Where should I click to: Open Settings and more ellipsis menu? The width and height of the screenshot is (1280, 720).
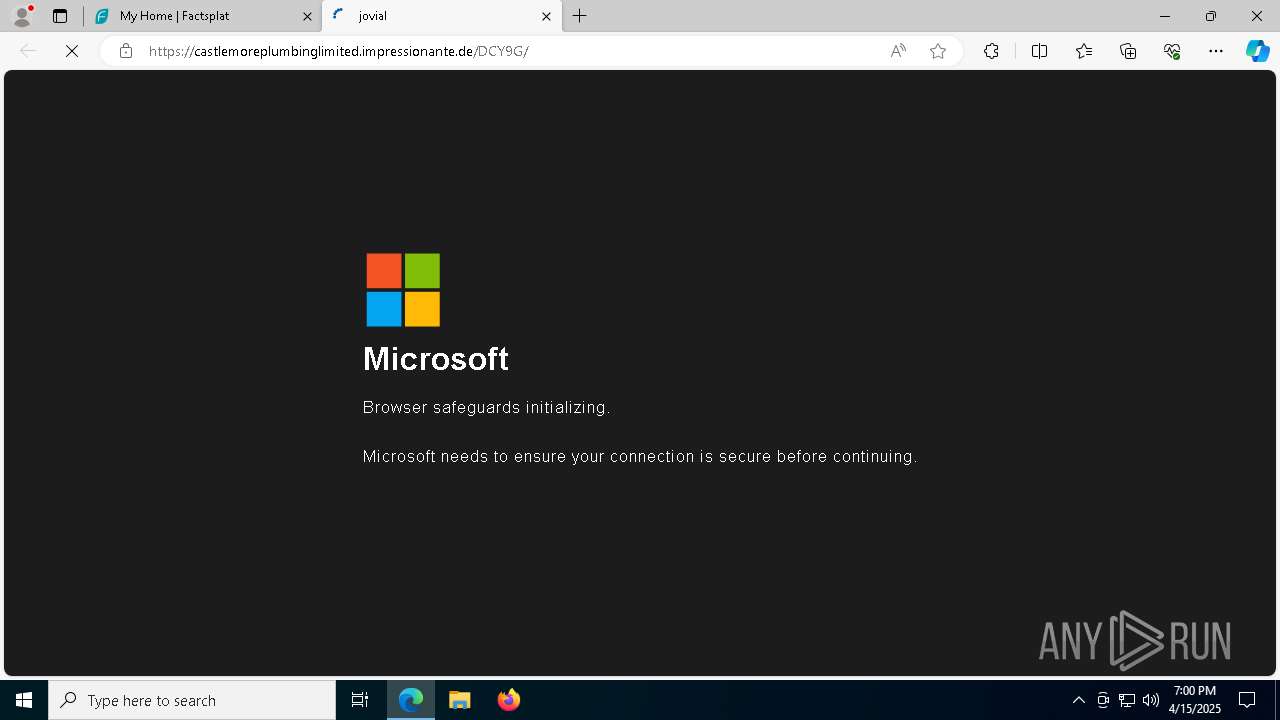click(1216, 51)
